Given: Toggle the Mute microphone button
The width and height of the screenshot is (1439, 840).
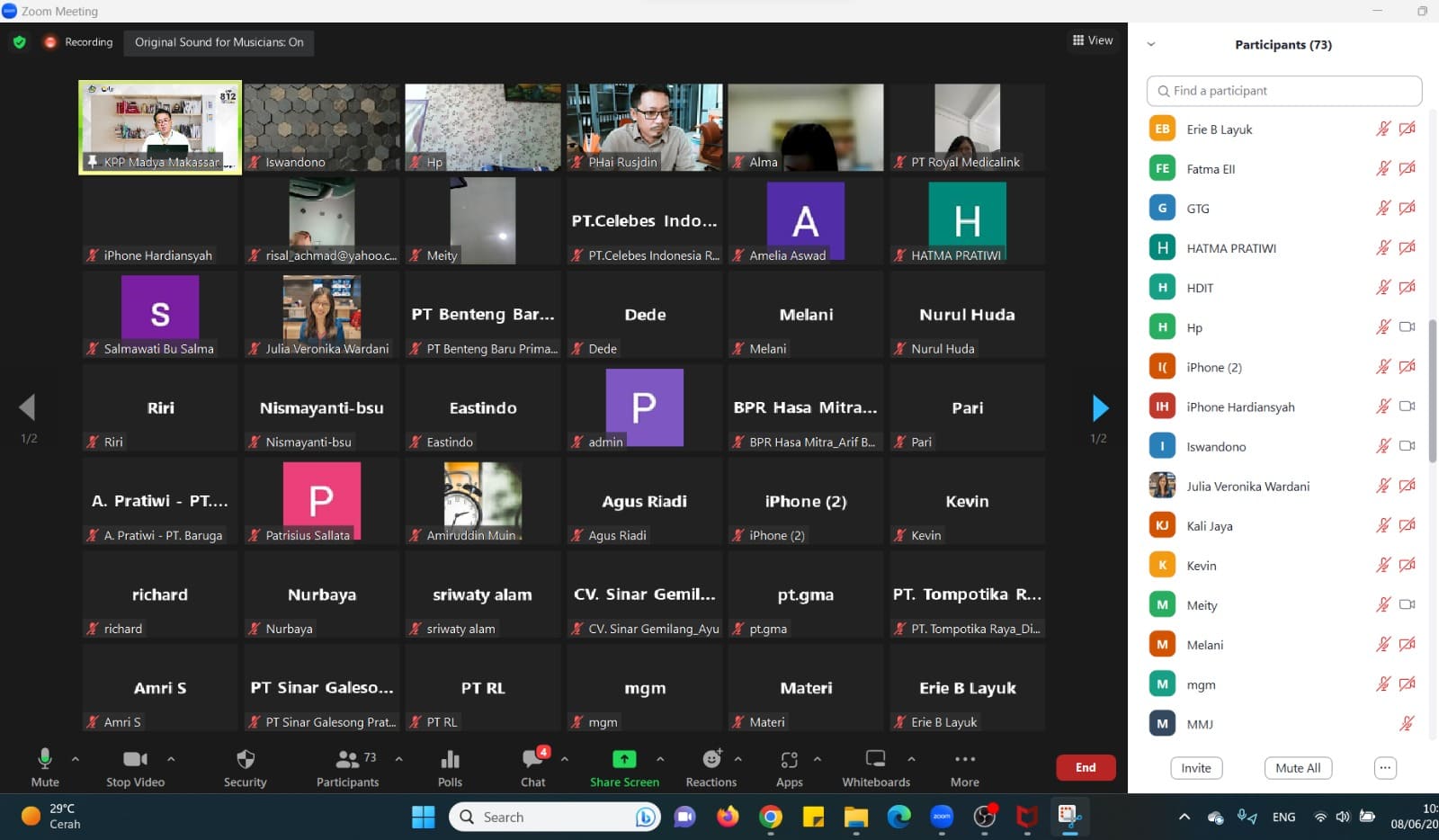Looking at the screenshot, I should 45,760.
